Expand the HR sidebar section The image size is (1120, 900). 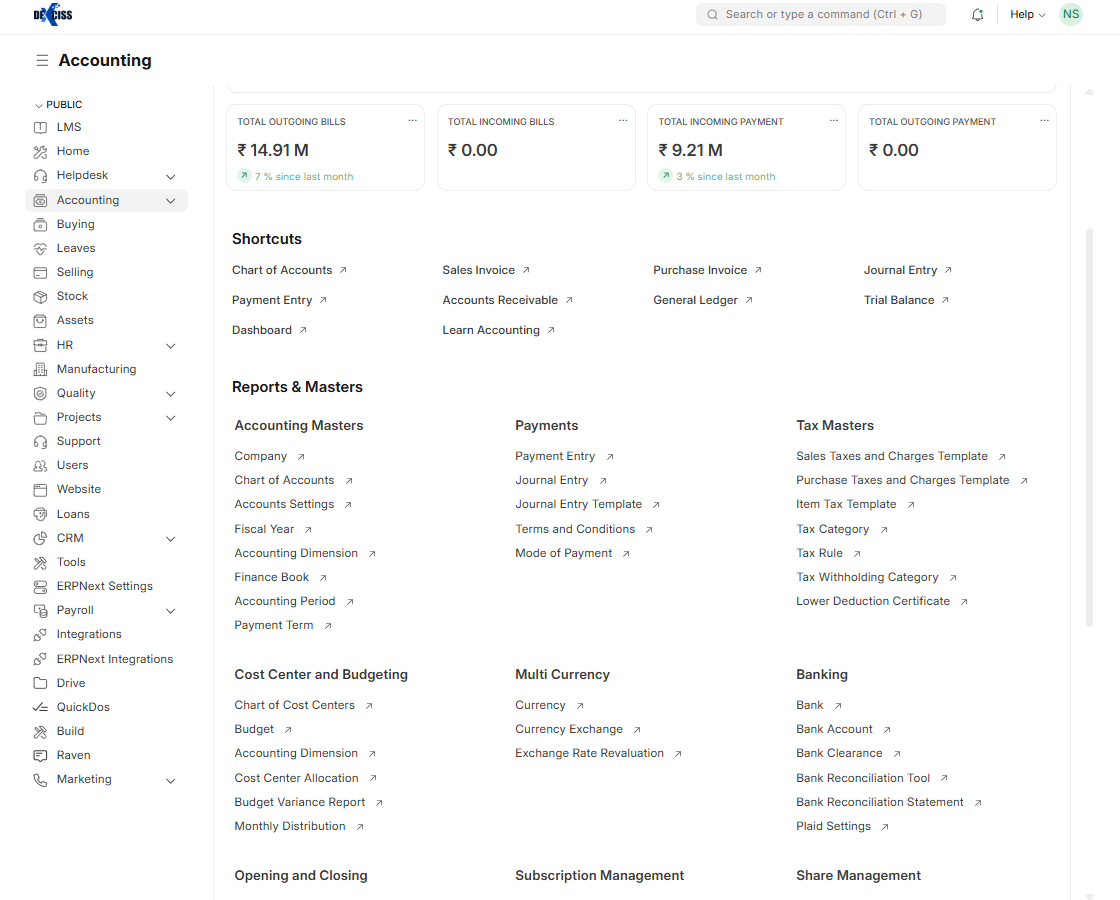[x=170, y=346]
